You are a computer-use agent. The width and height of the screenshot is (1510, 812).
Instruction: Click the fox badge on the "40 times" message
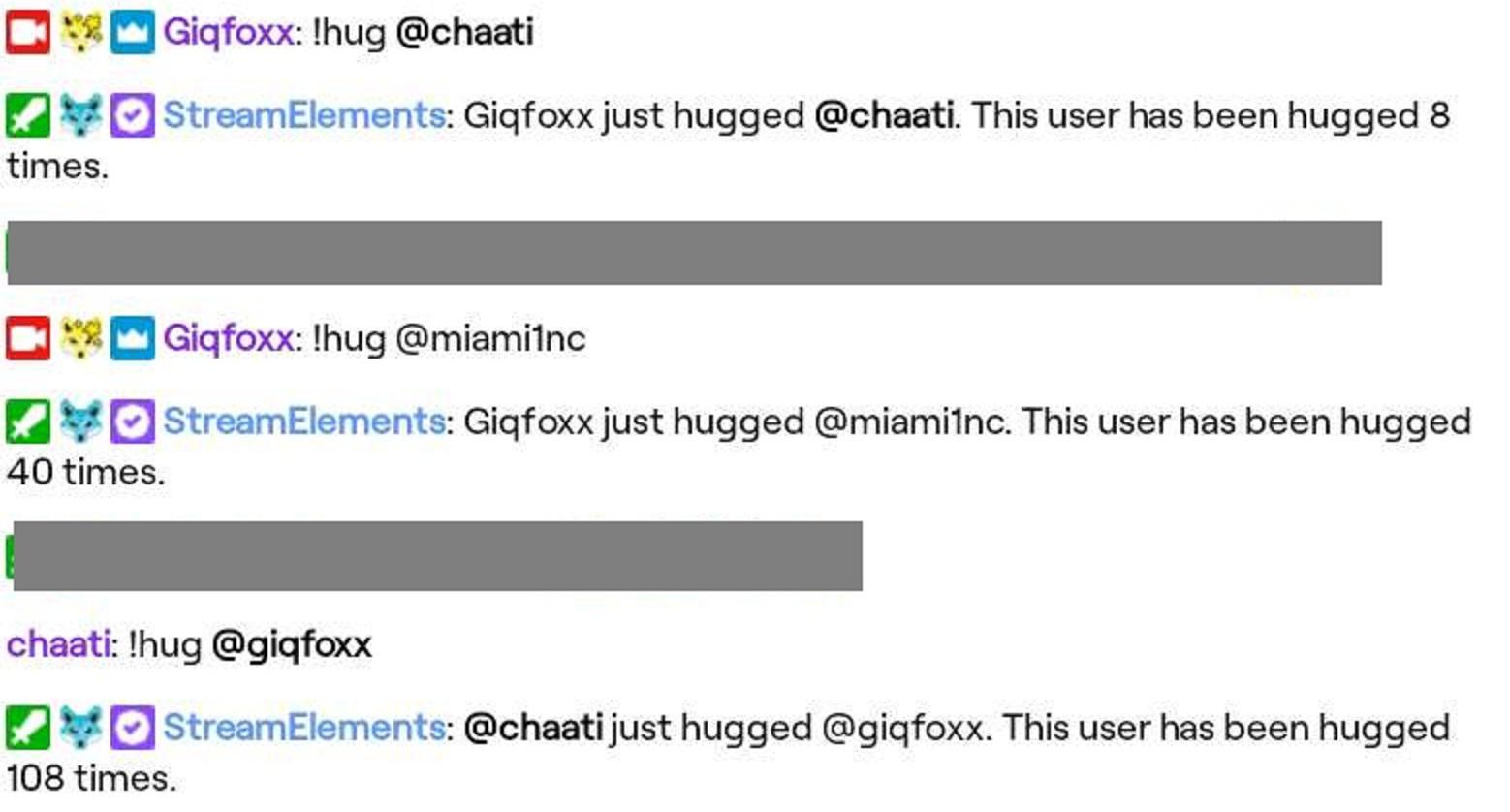pos(80,422)
